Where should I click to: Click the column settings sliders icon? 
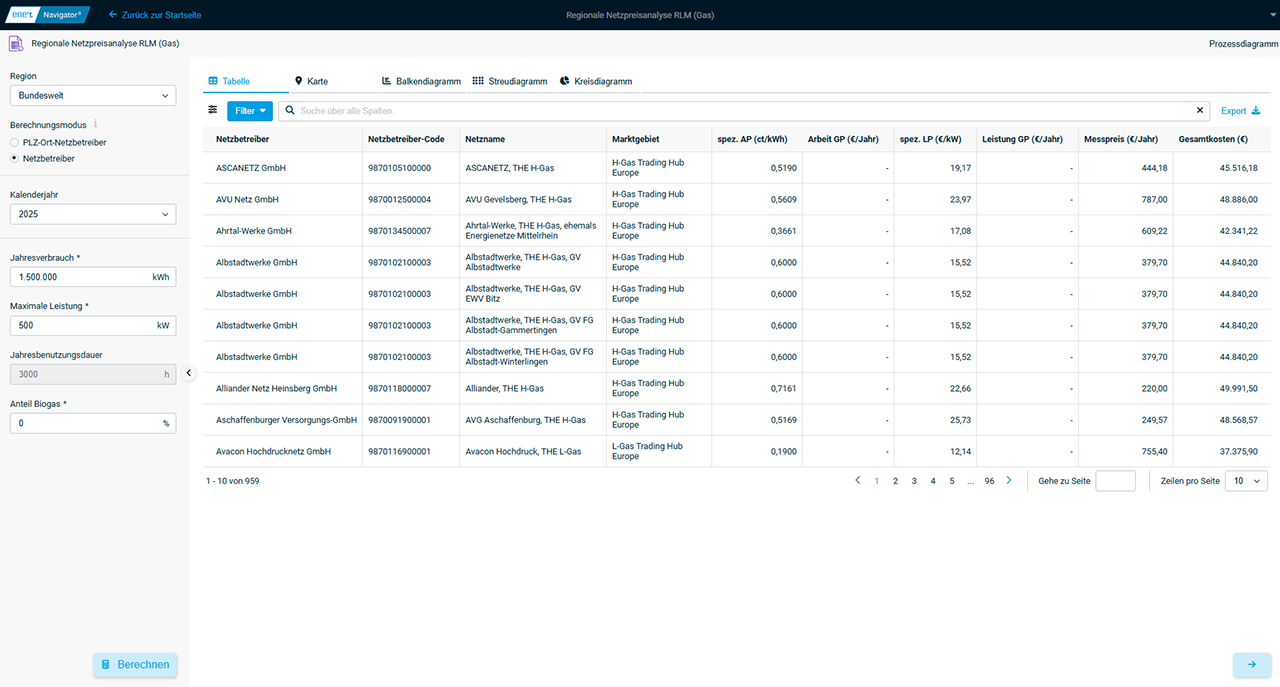(x=212, y=110)
